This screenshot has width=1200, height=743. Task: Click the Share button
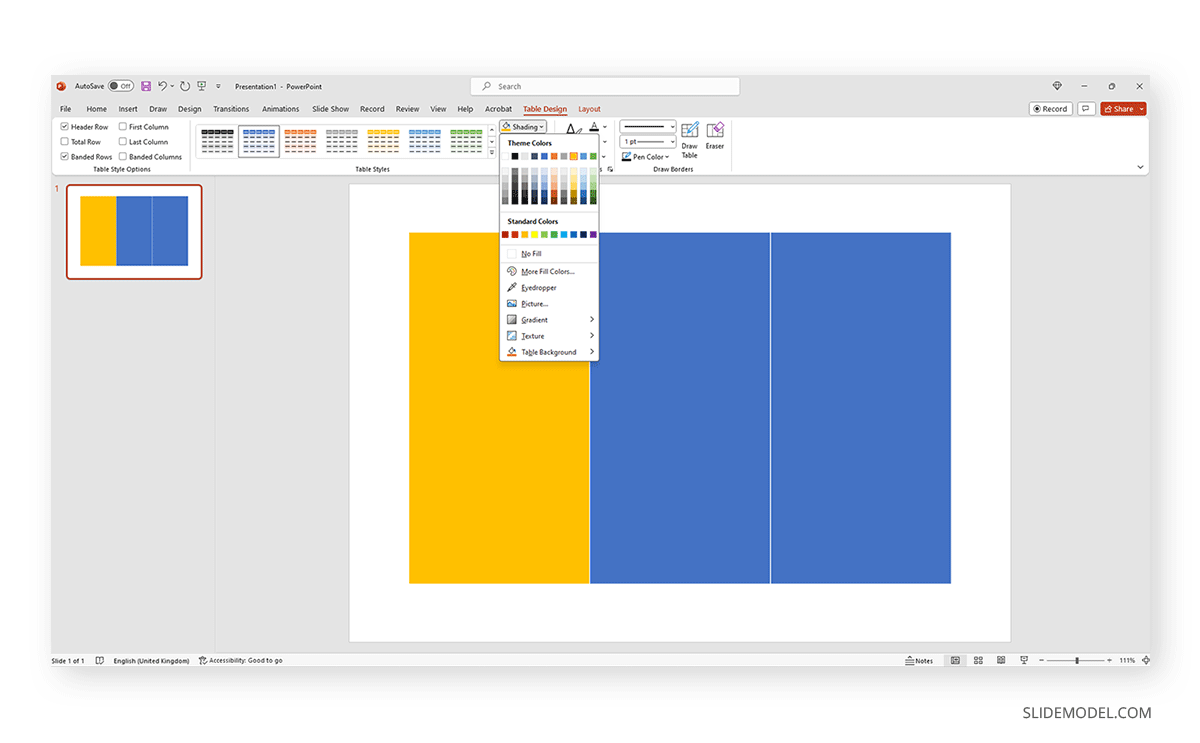[x=1123, y=109]
